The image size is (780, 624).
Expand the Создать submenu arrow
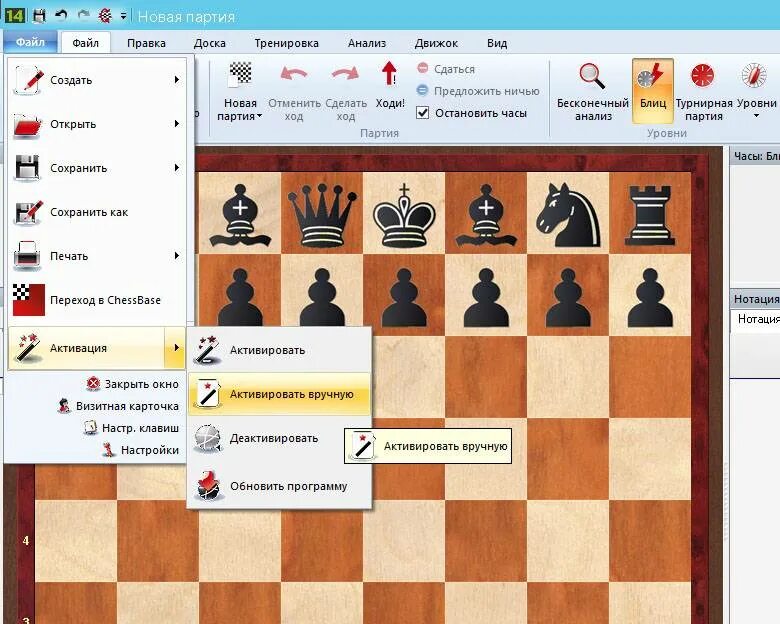point(177,80)
